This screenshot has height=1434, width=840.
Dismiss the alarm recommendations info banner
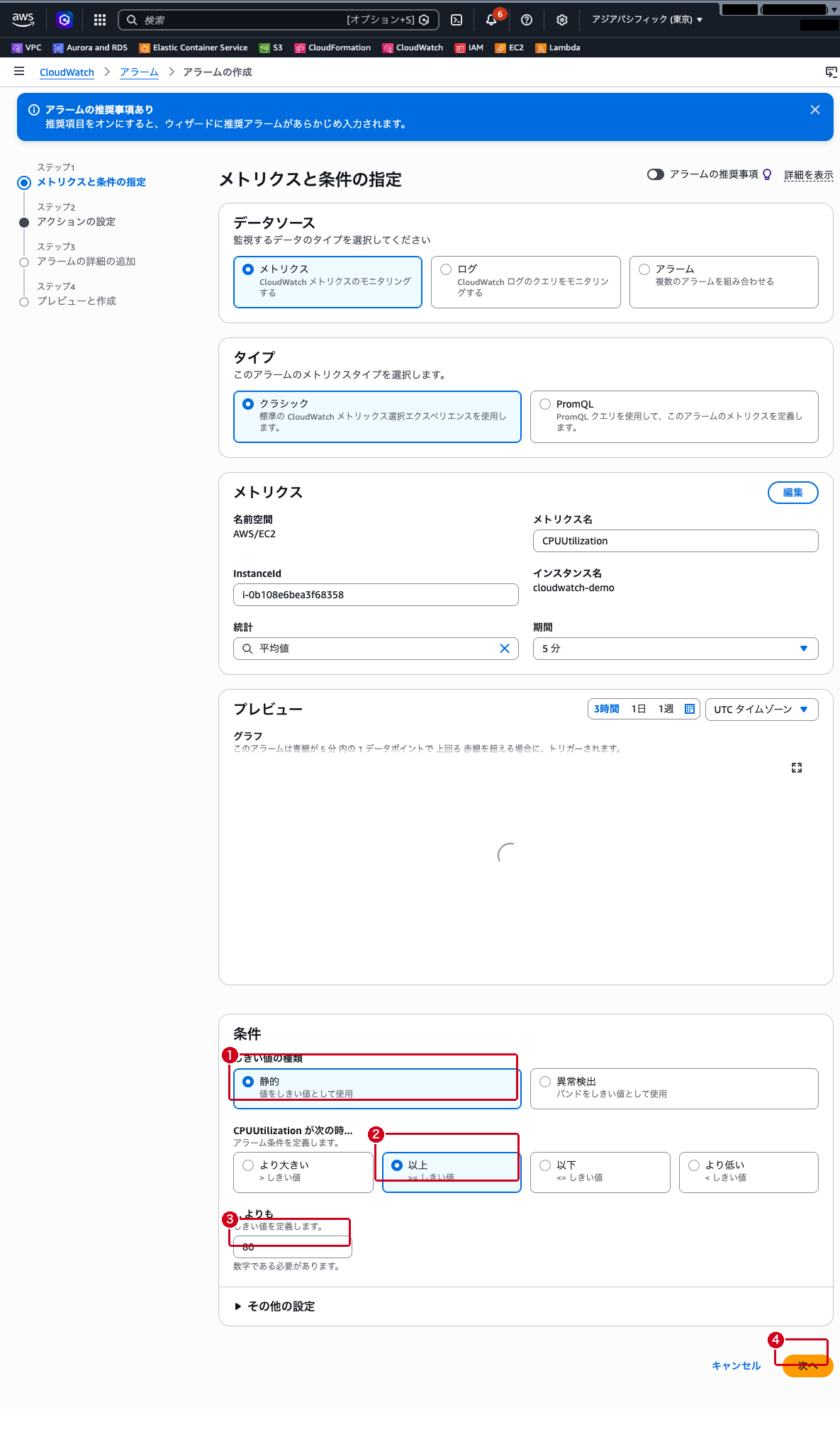click(x=815, y=110)
